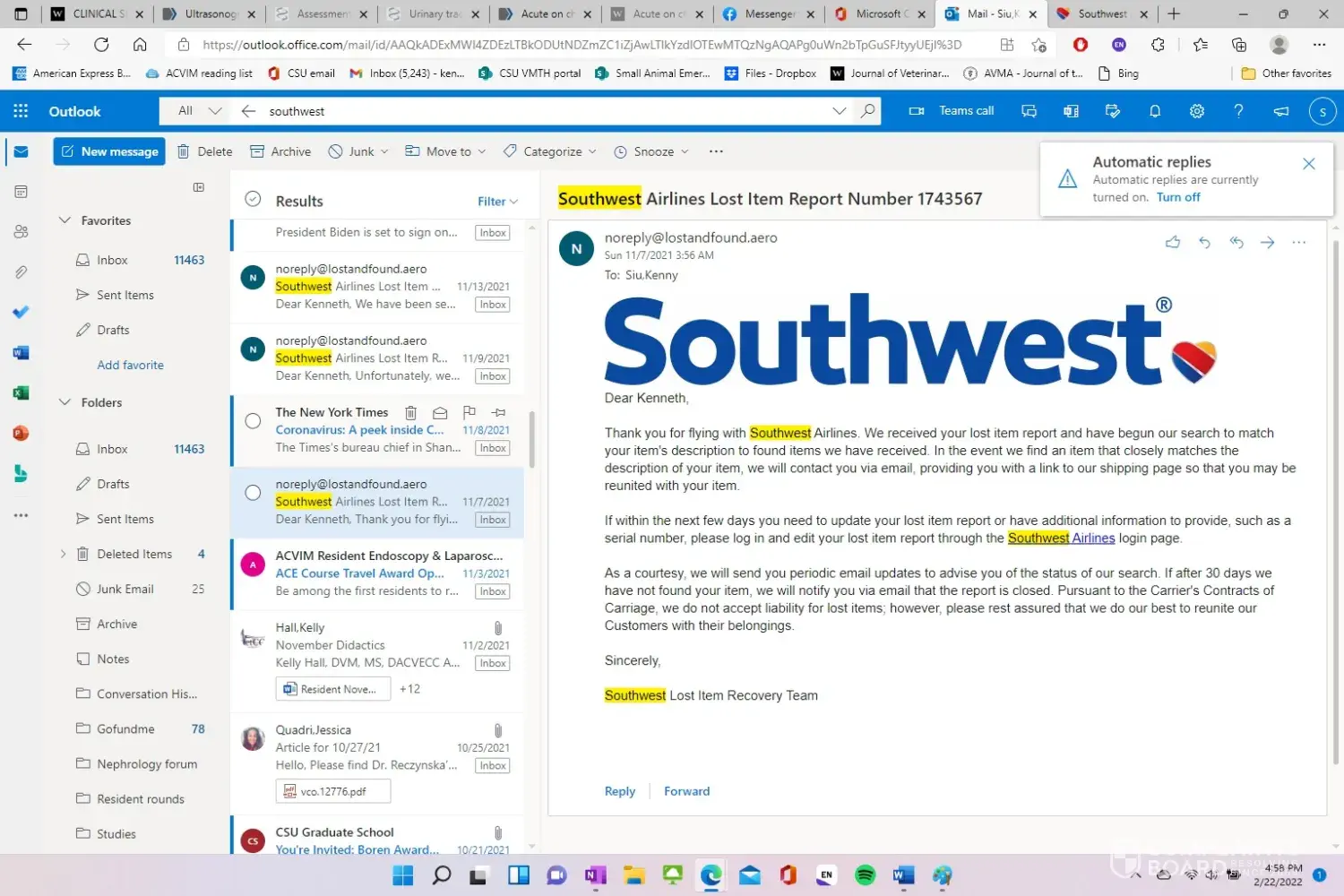Flag the New York Times message

(470, 412)
